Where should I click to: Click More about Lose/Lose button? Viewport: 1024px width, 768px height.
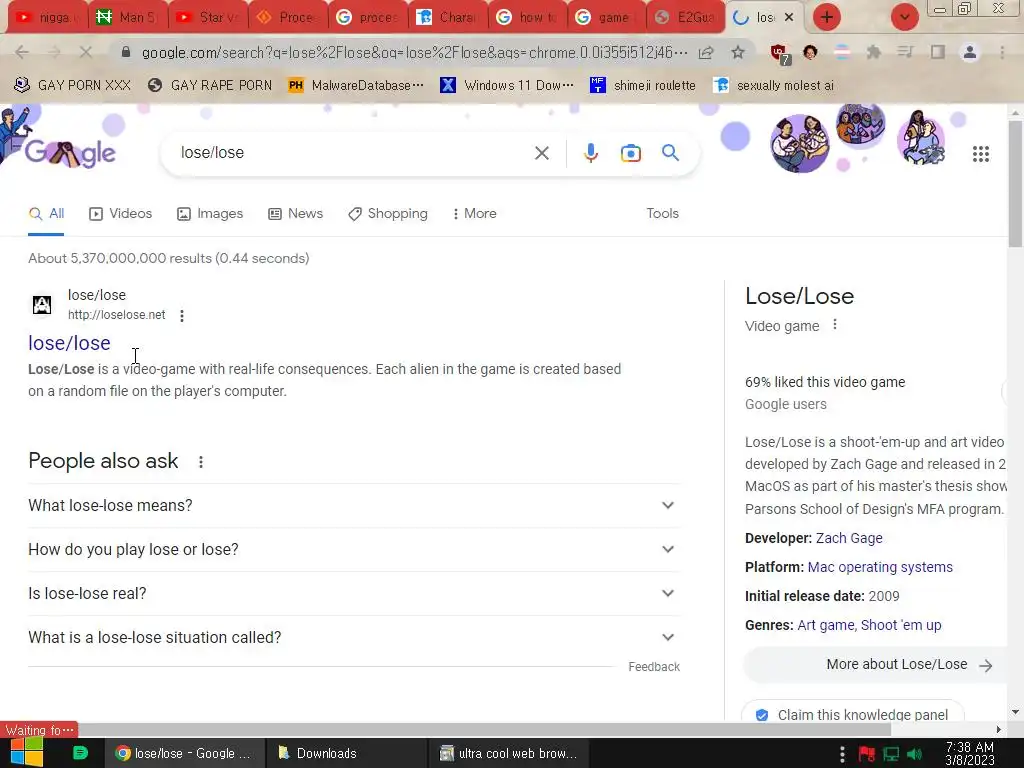[x=876, y=665]
